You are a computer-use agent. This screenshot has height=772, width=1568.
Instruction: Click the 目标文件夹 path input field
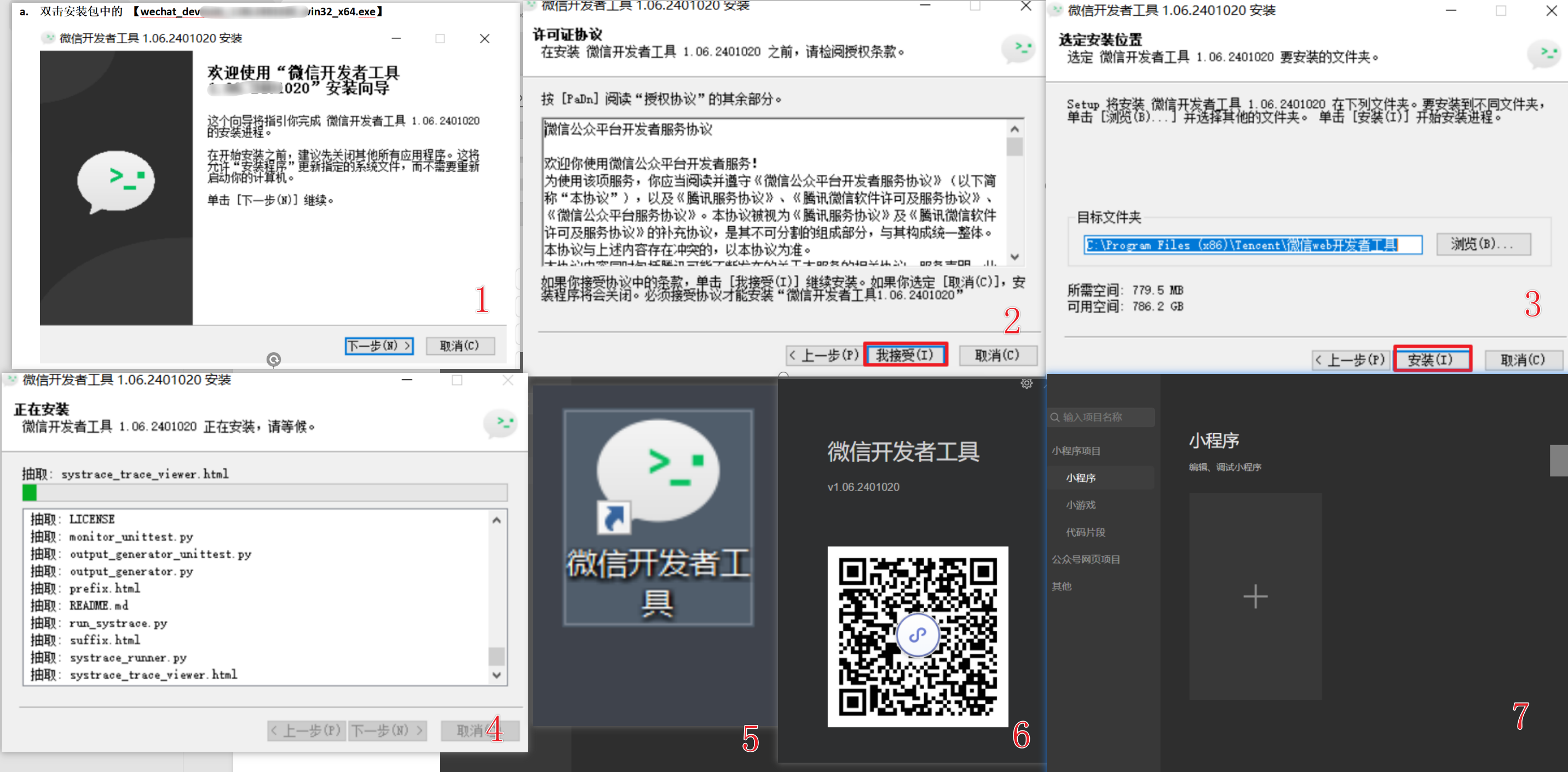[1253, 245]
